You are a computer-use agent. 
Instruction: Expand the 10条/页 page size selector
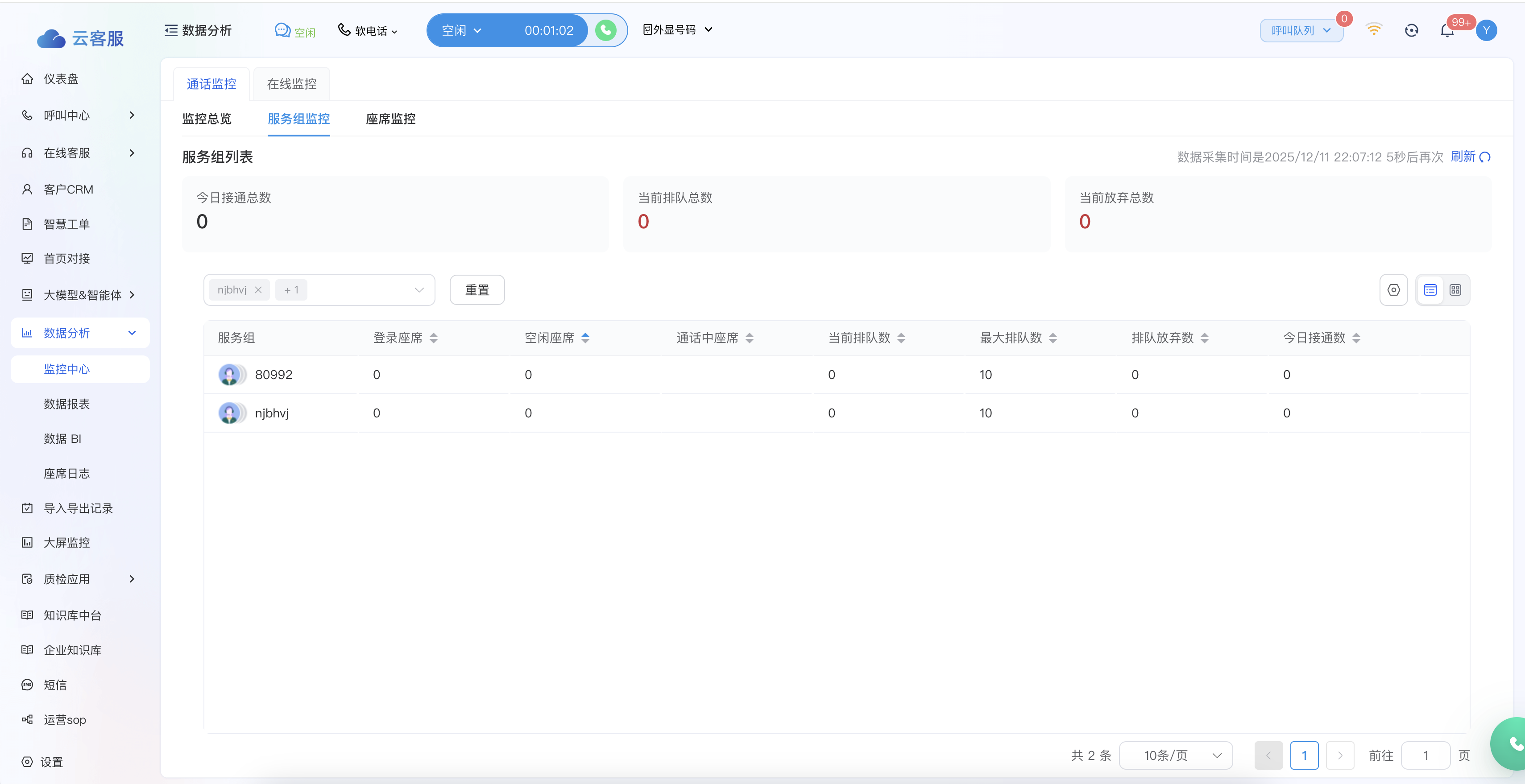click(1176, 755)
